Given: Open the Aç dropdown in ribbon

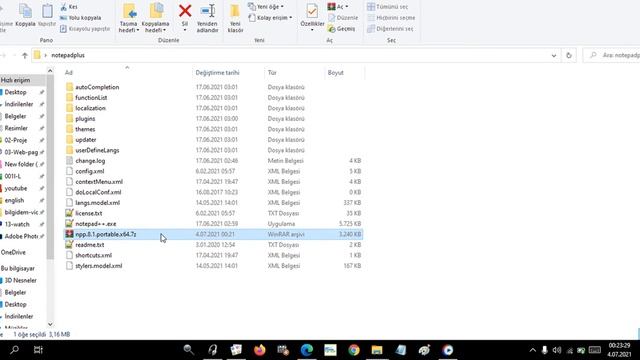Looking at the screenshot, I should point(338,7).
